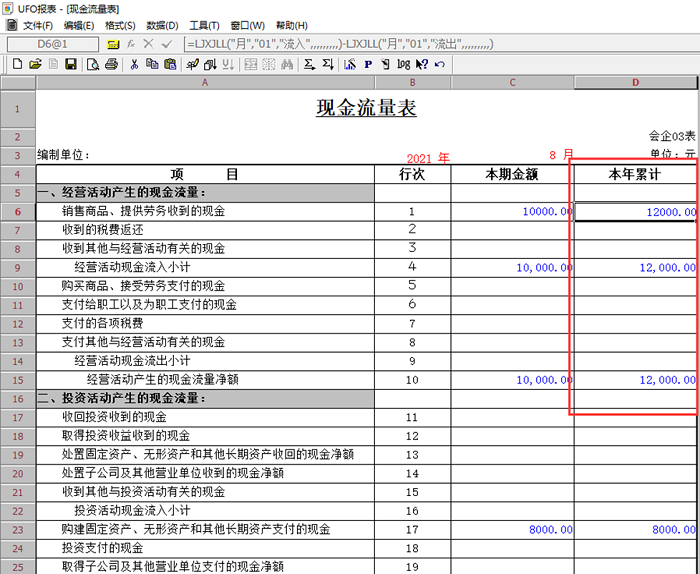This screenshot has width=700, height=574.
Task: Click the greyed-out table icon before the dotted one
Action: pyautogui.click(x=251, y=64)
